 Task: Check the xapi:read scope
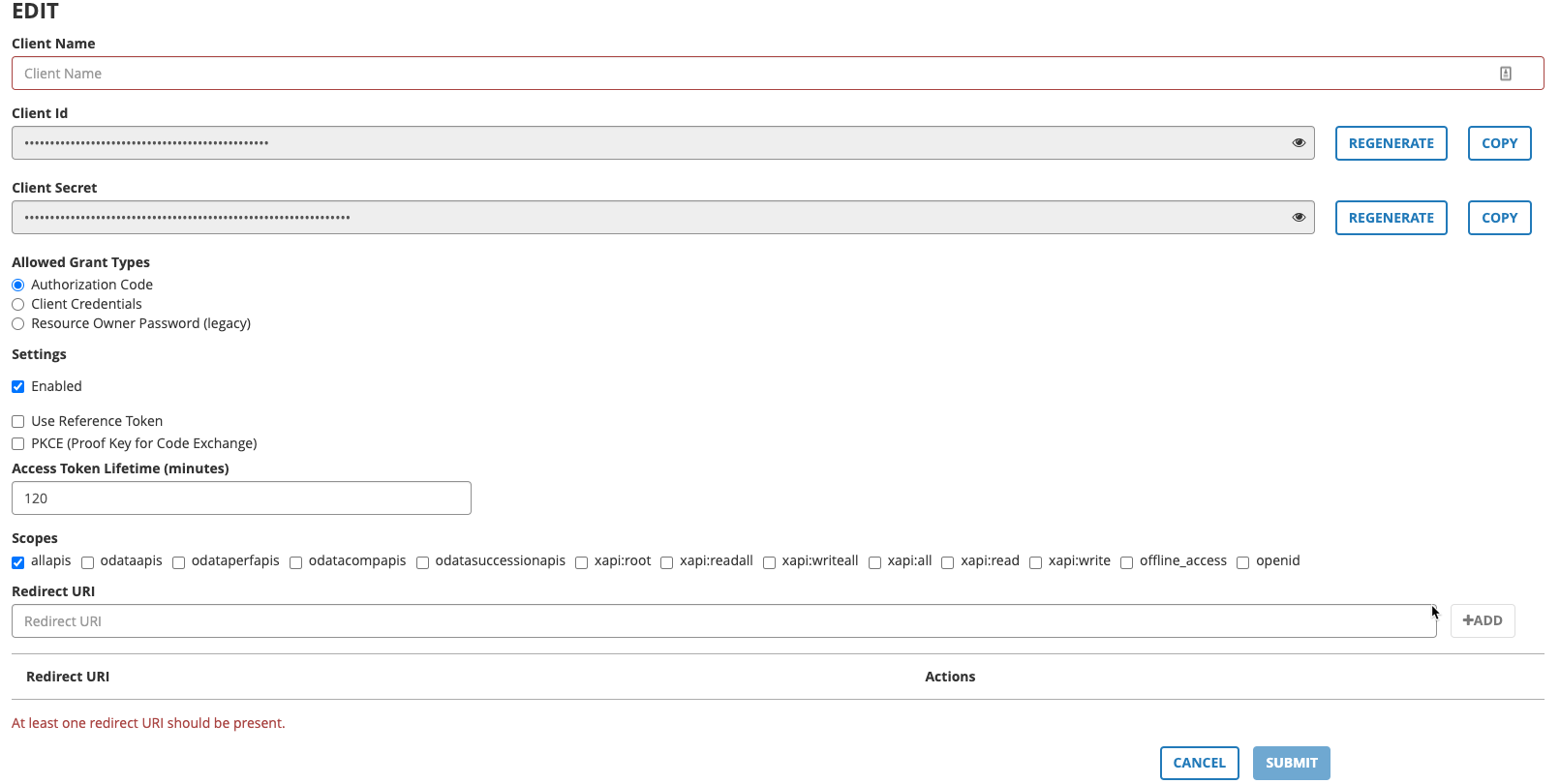[947, 562]
